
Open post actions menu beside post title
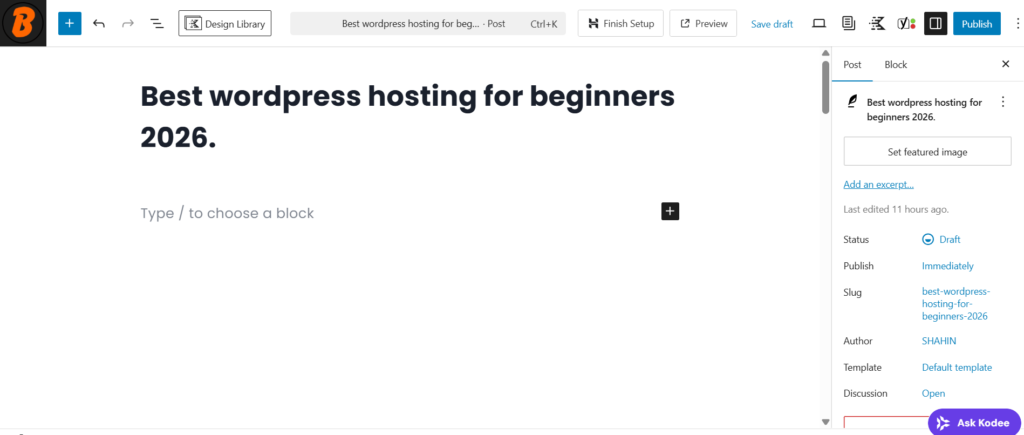[1003, 102]
